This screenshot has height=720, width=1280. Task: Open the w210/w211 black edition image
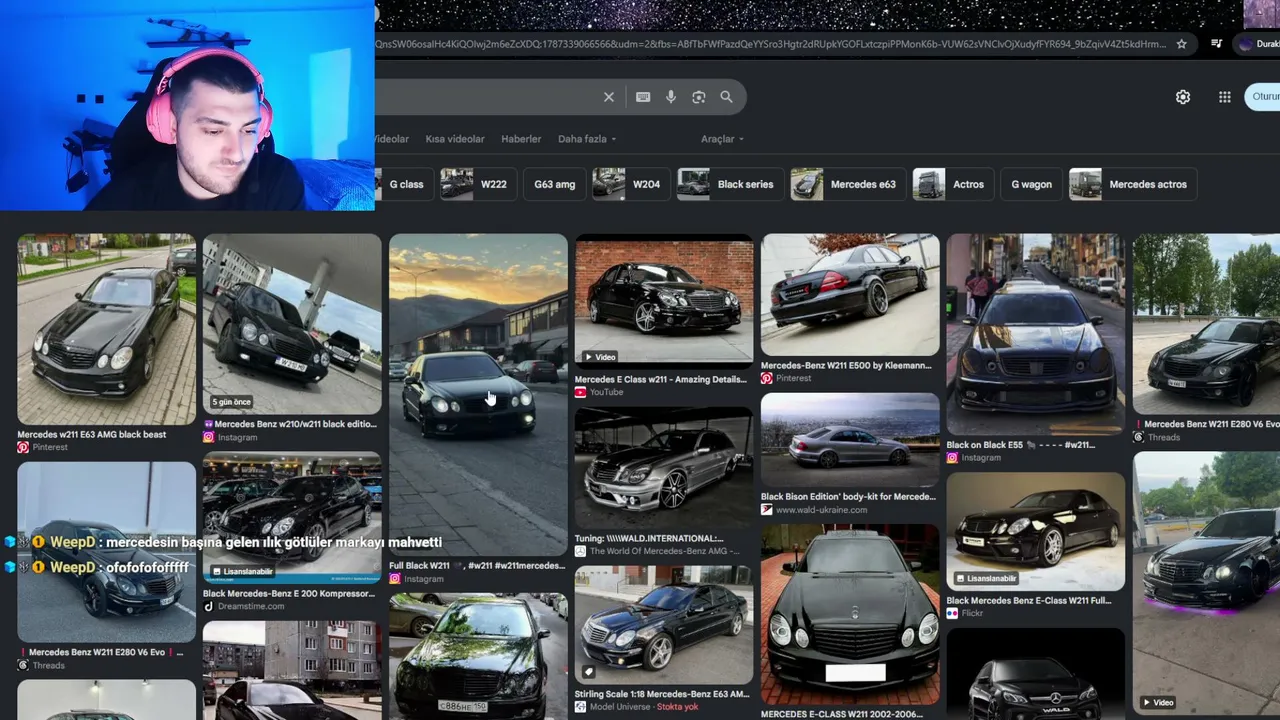pyautogui.click(x=292, y=324)
